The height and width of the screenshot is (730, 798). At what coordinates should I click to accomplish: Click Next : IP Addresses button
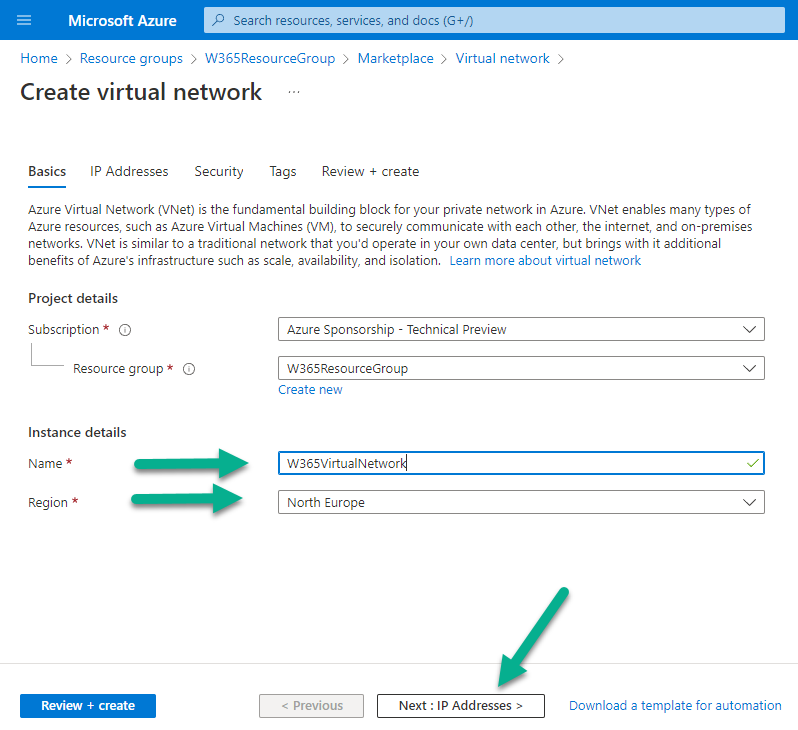[x=461, y=706]
